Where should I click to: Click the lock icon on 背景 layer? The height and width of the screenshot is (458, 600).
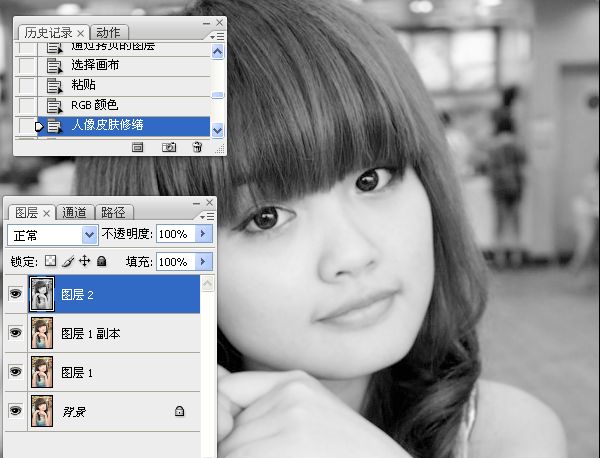[x=179, y=411]
